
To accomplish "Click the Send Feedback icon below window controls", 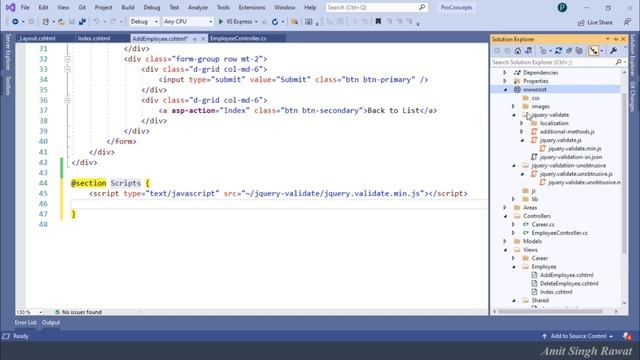I will click(627, 22).
